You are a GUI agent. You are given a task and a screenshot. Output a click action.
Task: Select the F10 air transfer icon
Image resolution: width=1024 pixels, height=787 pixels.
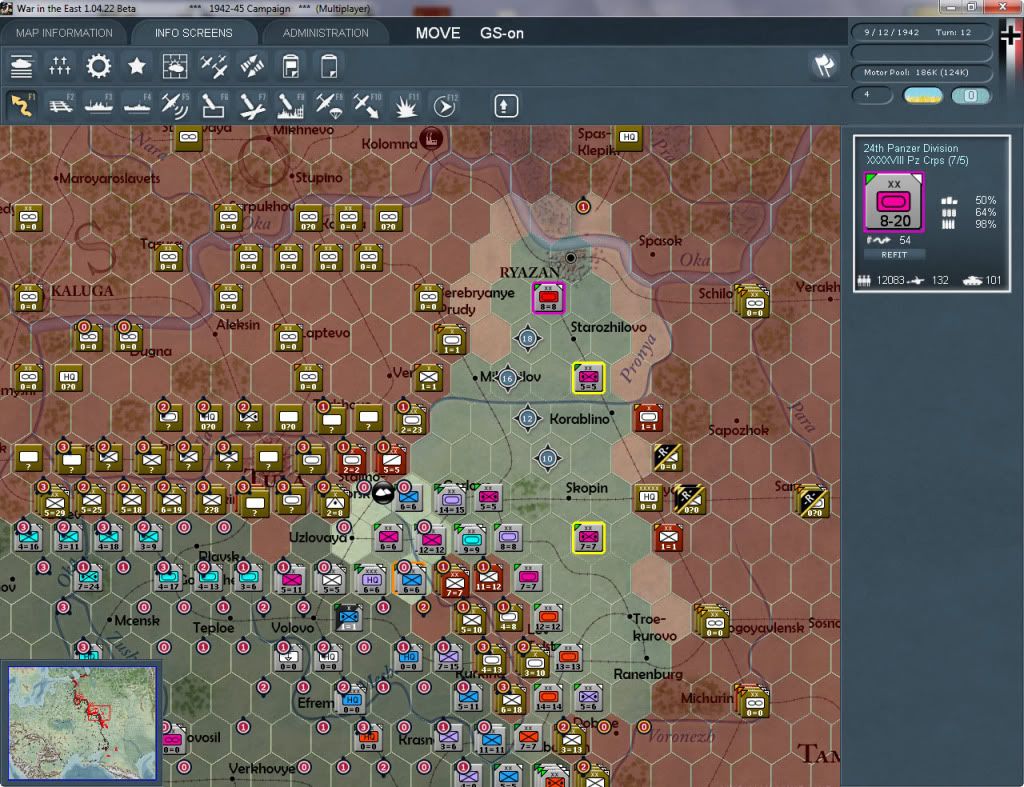point(367,105)
